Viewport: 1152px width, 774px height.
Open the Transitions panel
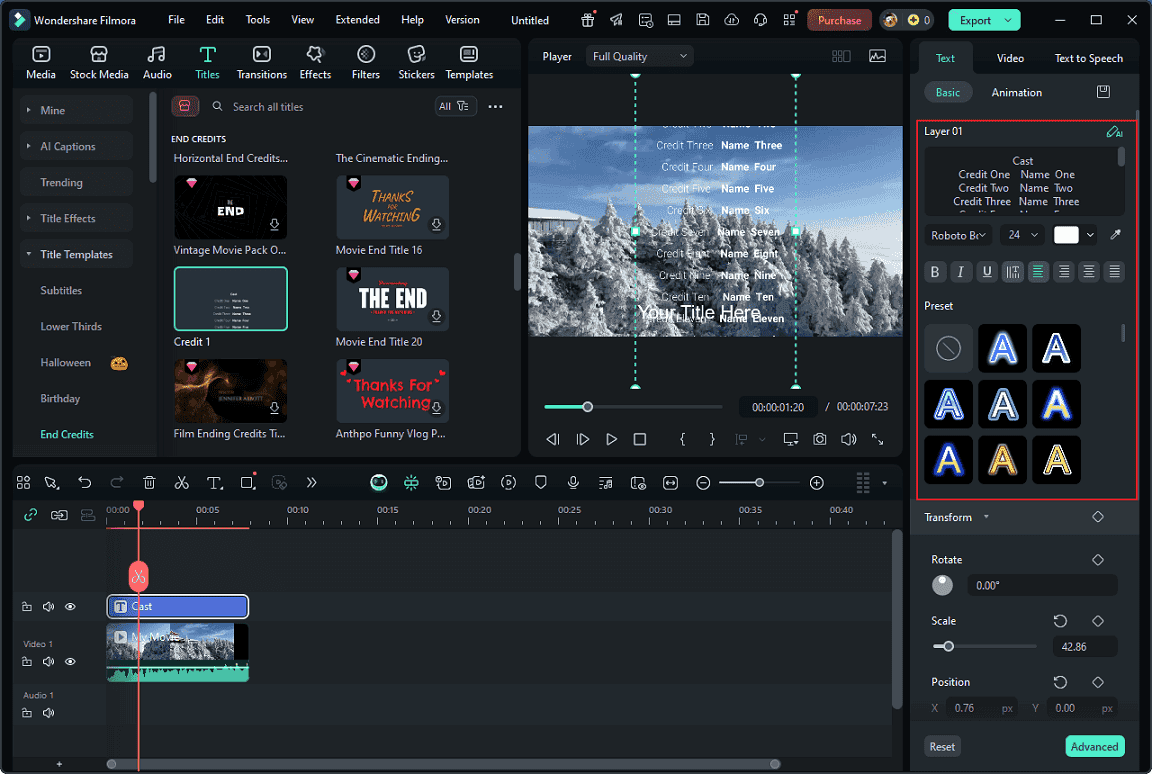pos(261,60)
